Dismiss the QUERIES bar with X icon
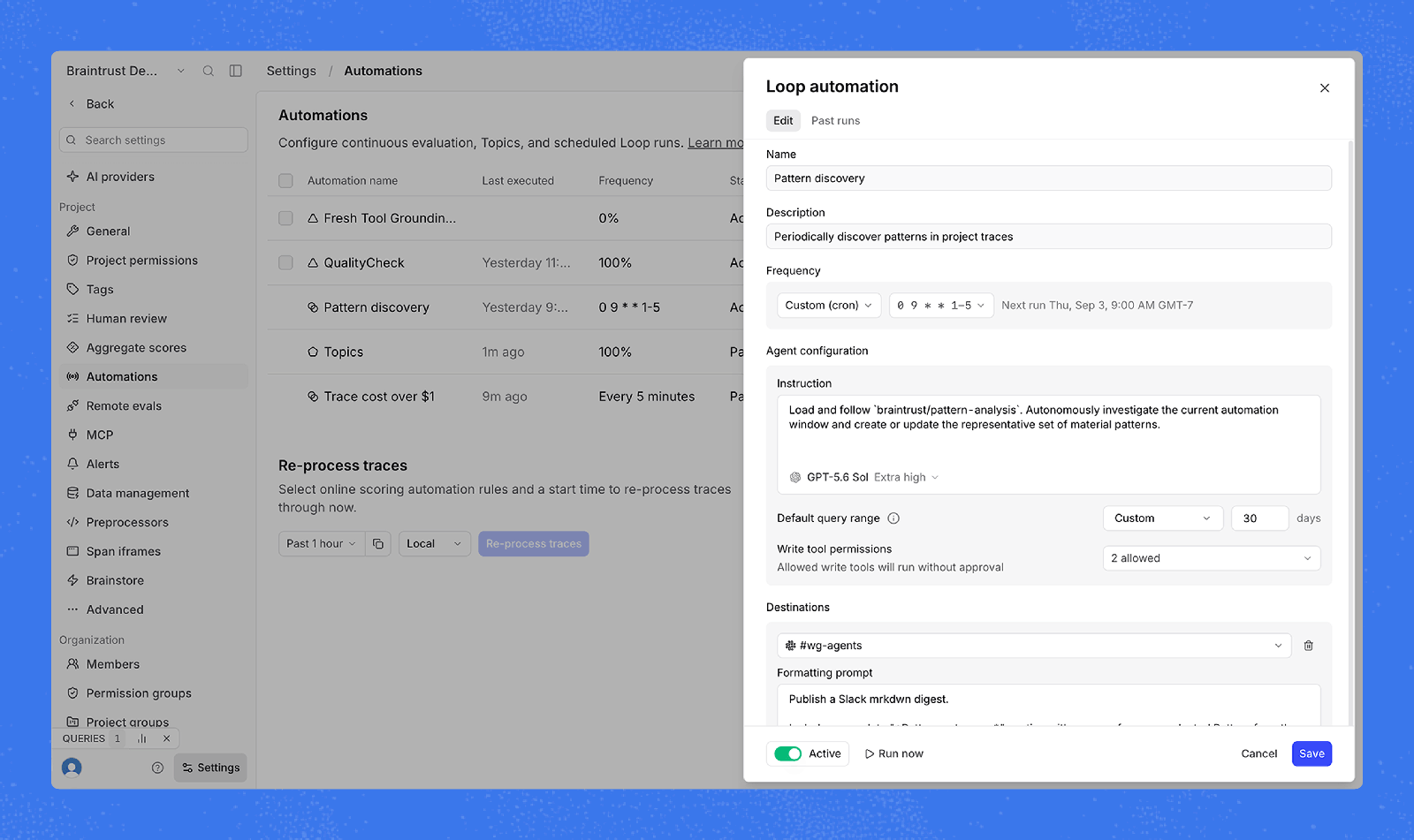This screenshot has height=840, width=1414. (166, 738)
